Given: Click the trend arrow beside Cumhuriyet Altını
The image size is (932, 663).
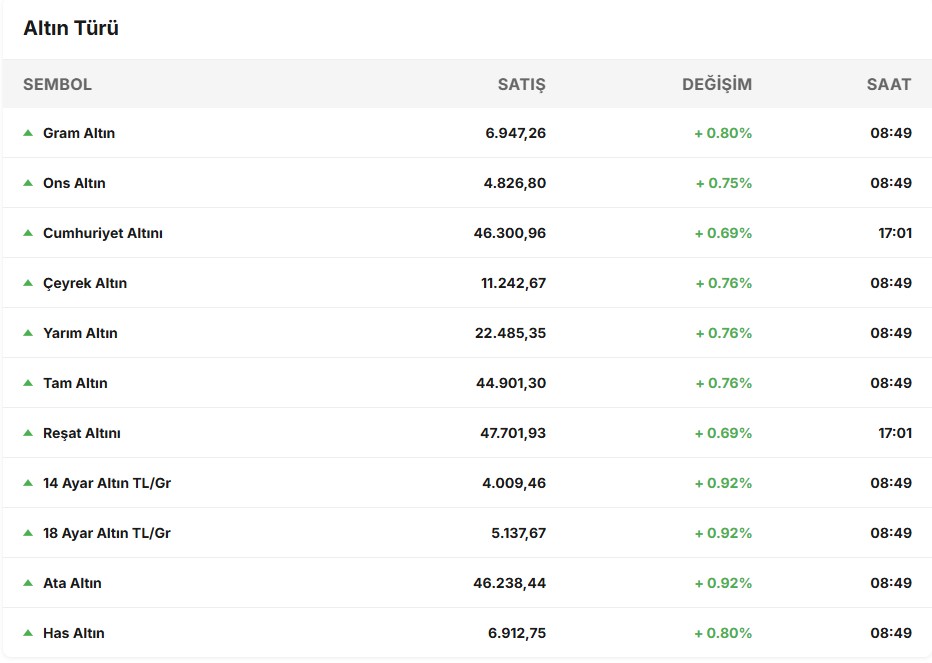Looking at the screenshot, I should (28, 233).
